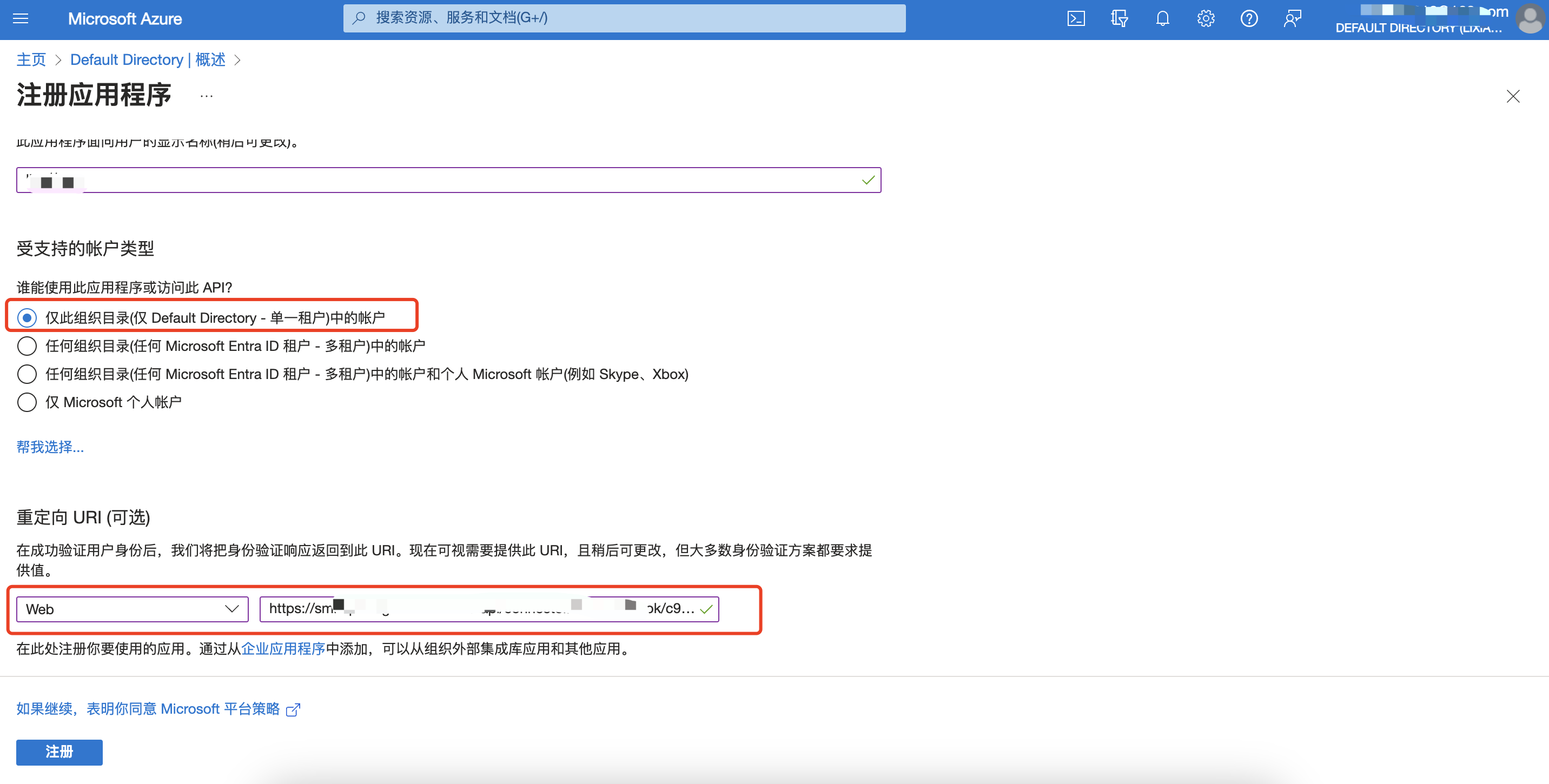Image resolution: width=1549 pixels, height=784 pixels.
Task: Select 仅 Microsoft 个人帐户 option
Action: click(x=99, y=402)
